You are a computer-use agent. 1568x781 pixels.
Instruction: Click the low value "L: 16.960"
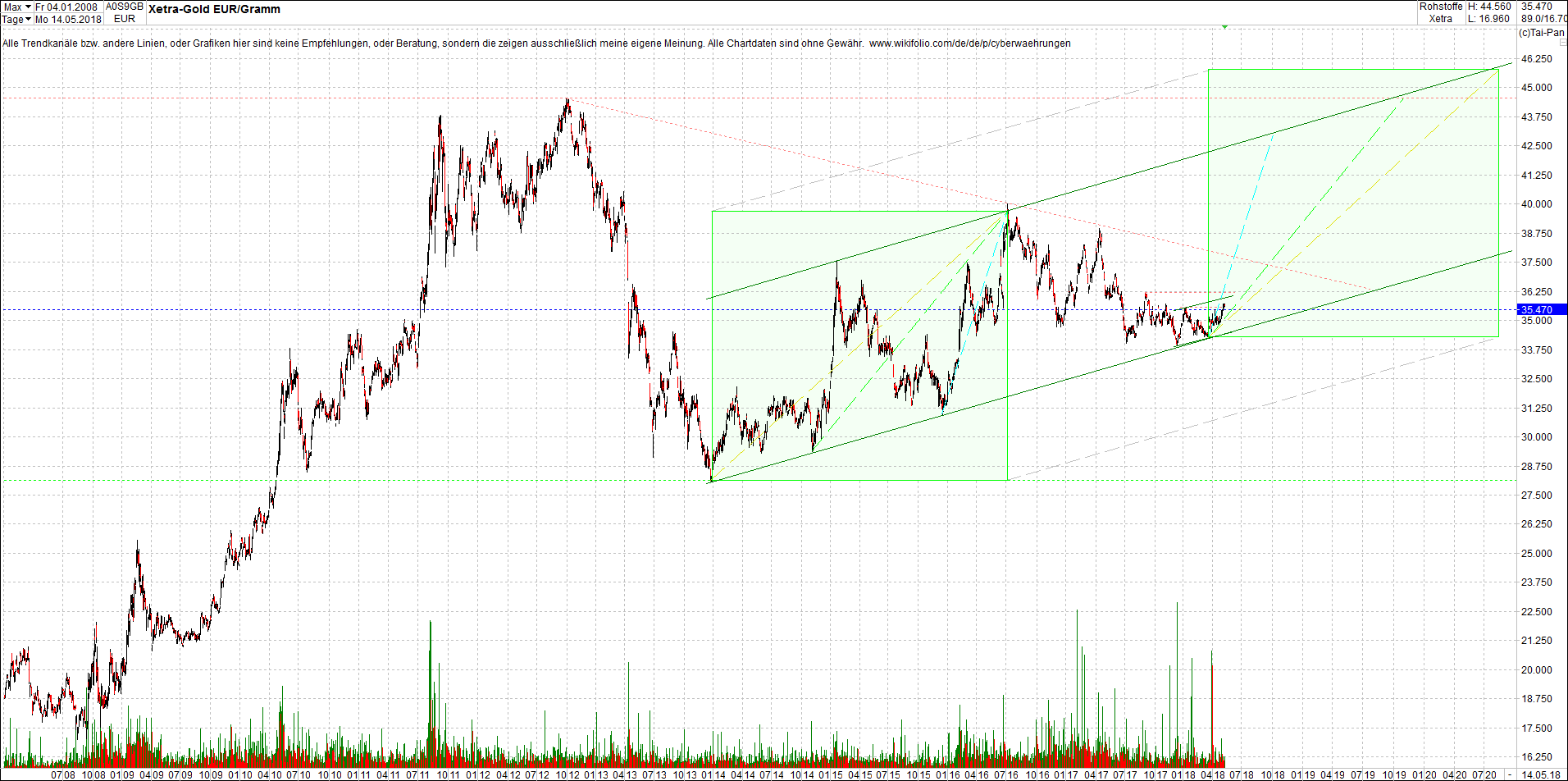click(1488, 18)
